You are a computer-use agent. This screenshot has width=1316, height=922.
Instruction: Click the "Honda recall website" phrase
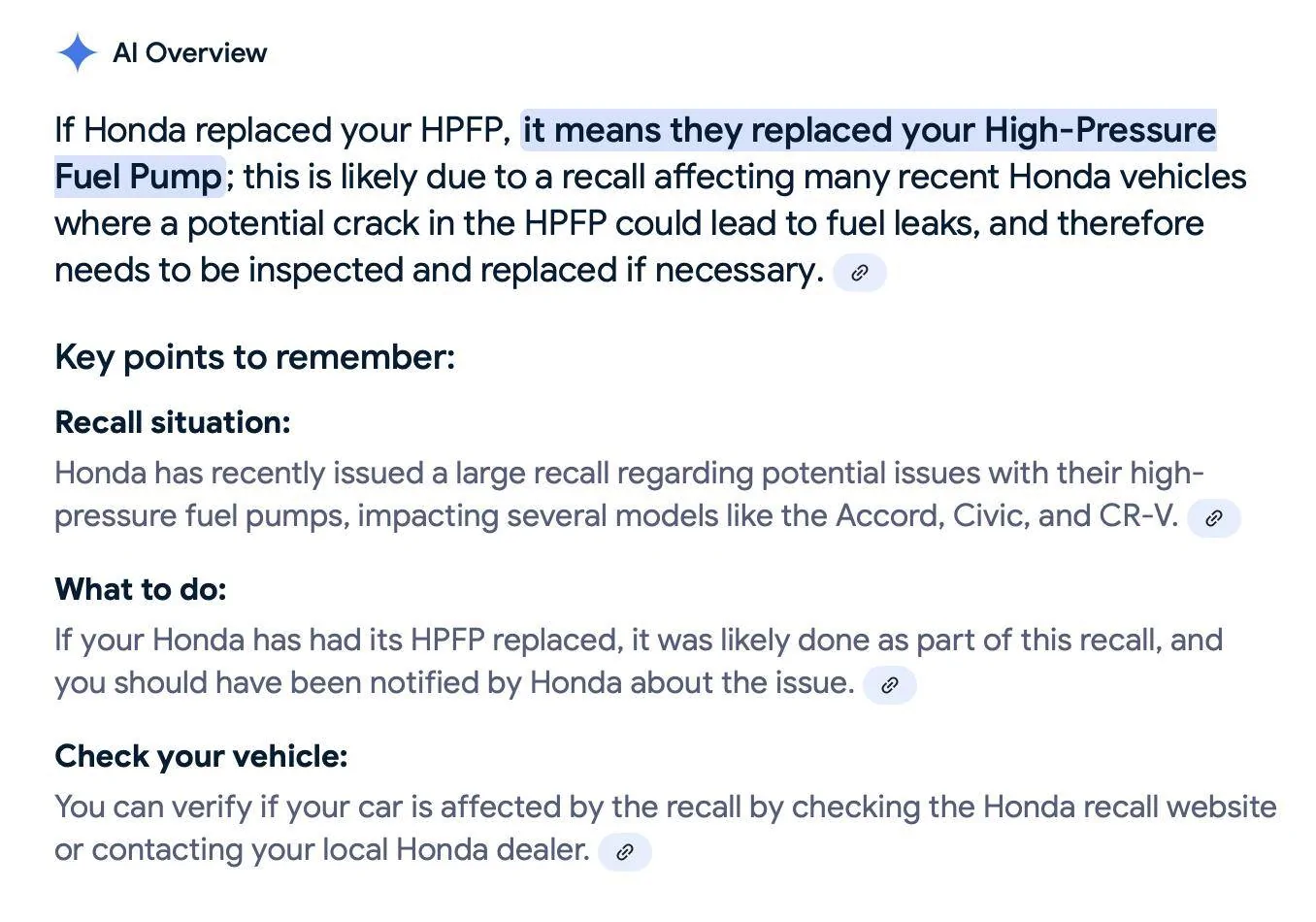click(x=1130, y=807)
